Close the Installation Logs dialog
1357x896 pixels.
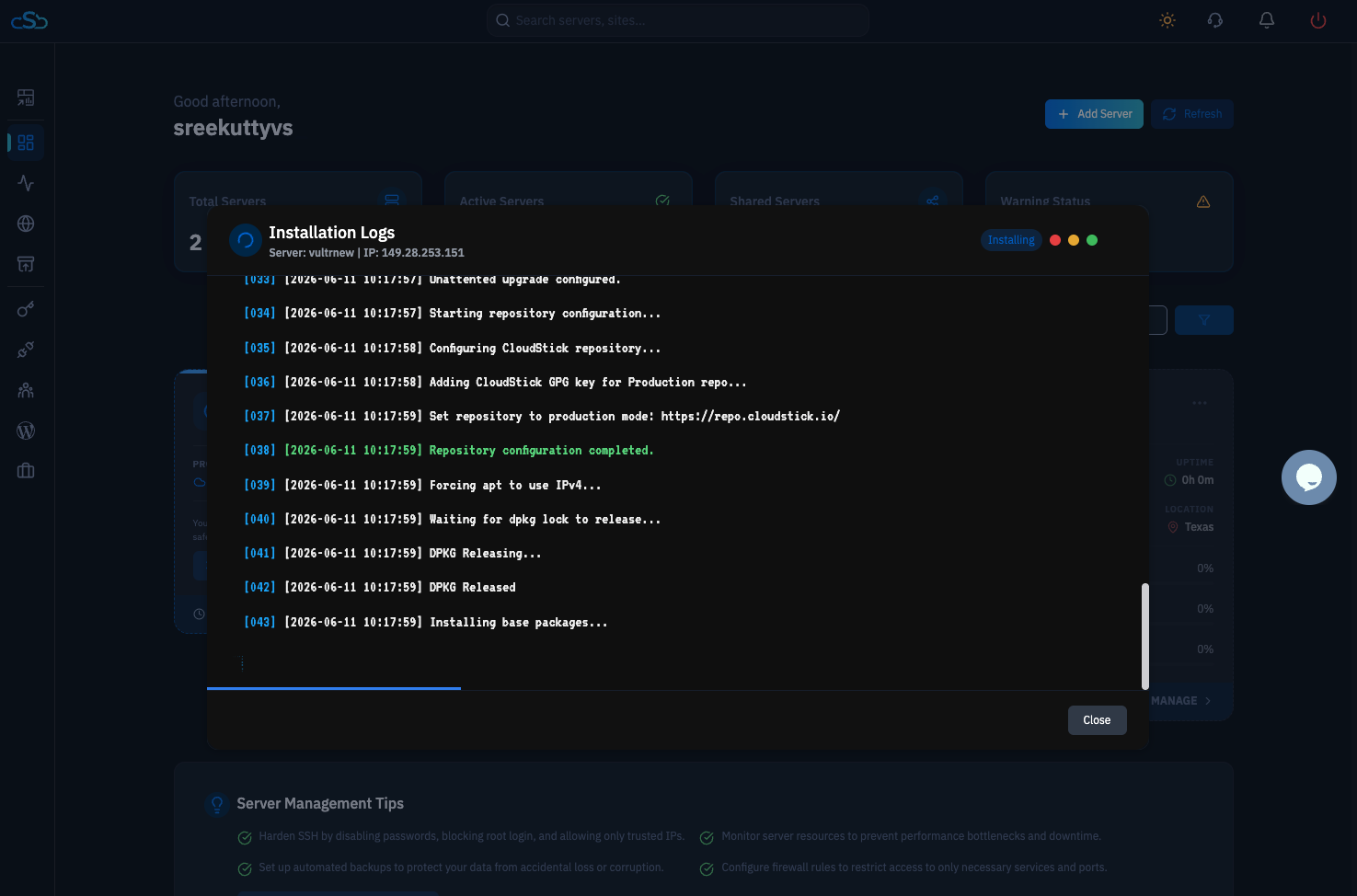(1097, 720)
